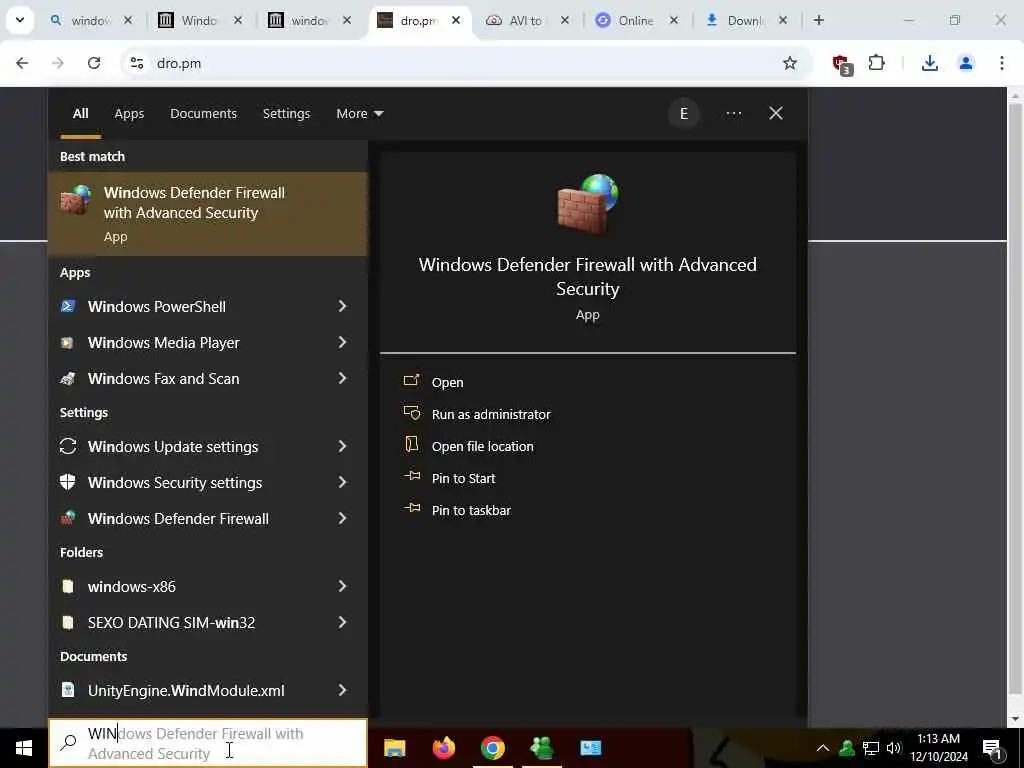Open network status tray icon
1024x768 pixels.
(x=871, y=748)
